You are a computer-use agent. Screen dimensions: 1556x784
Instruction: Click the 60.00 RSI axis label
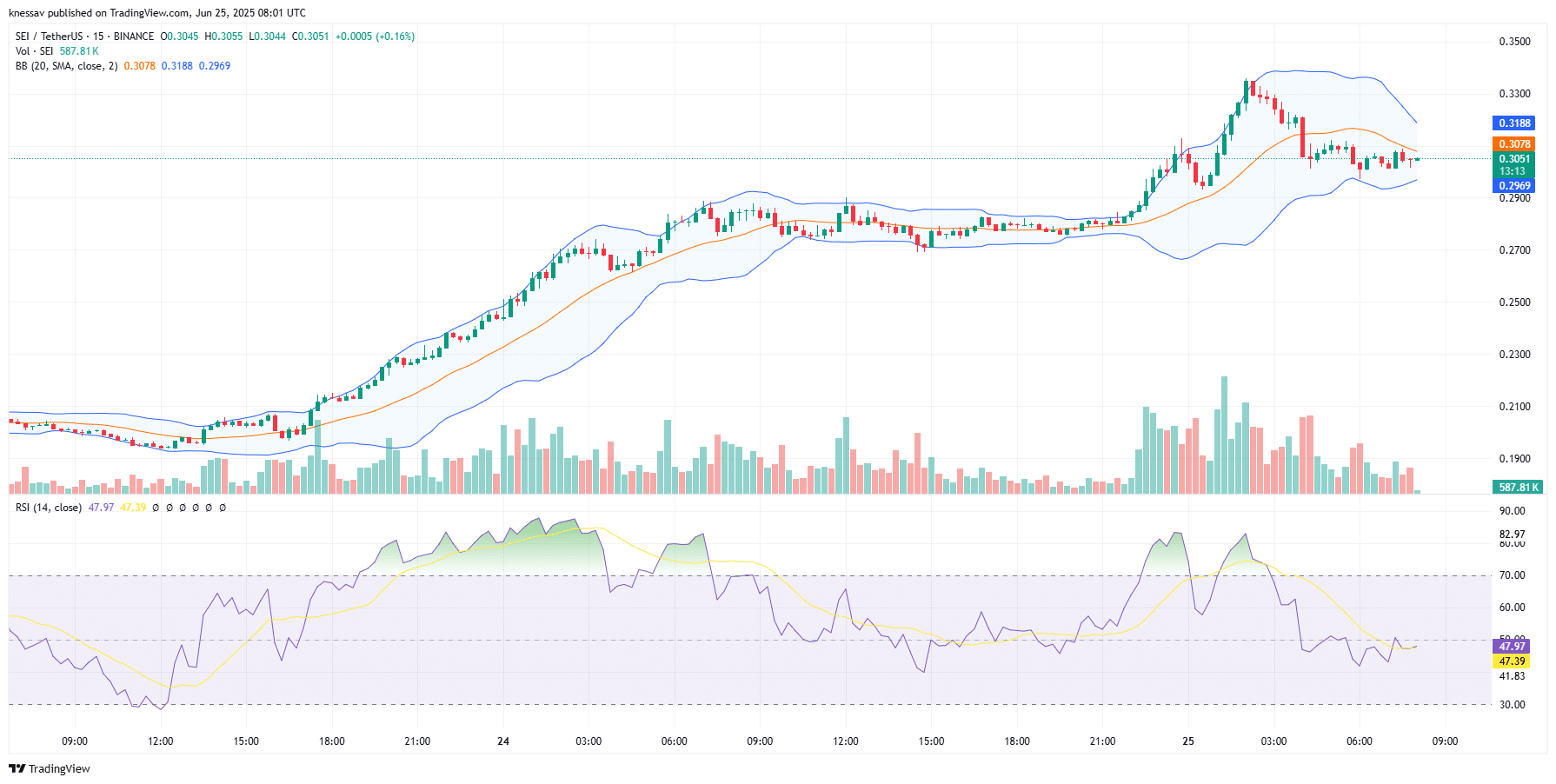1512,608
